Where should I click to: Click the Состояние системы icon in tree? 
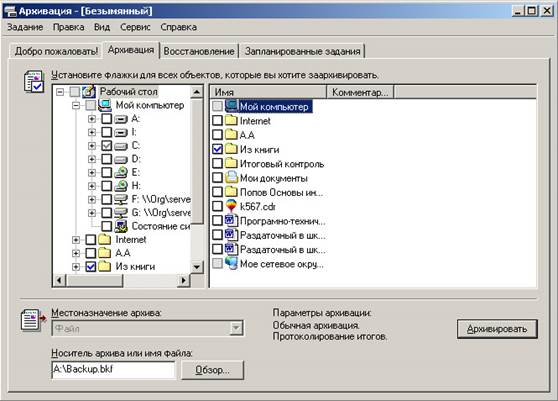coord(121,226)
